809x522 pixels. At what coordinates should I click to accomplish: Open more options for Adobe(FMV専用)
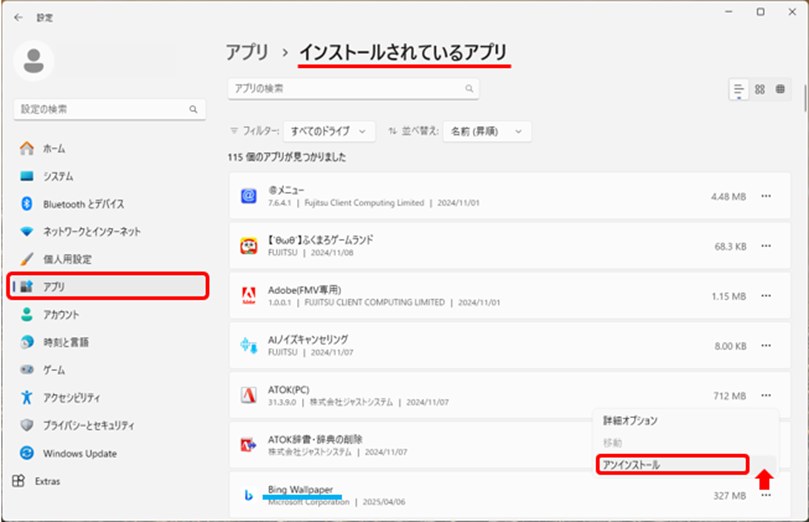[x=766, y=296]
